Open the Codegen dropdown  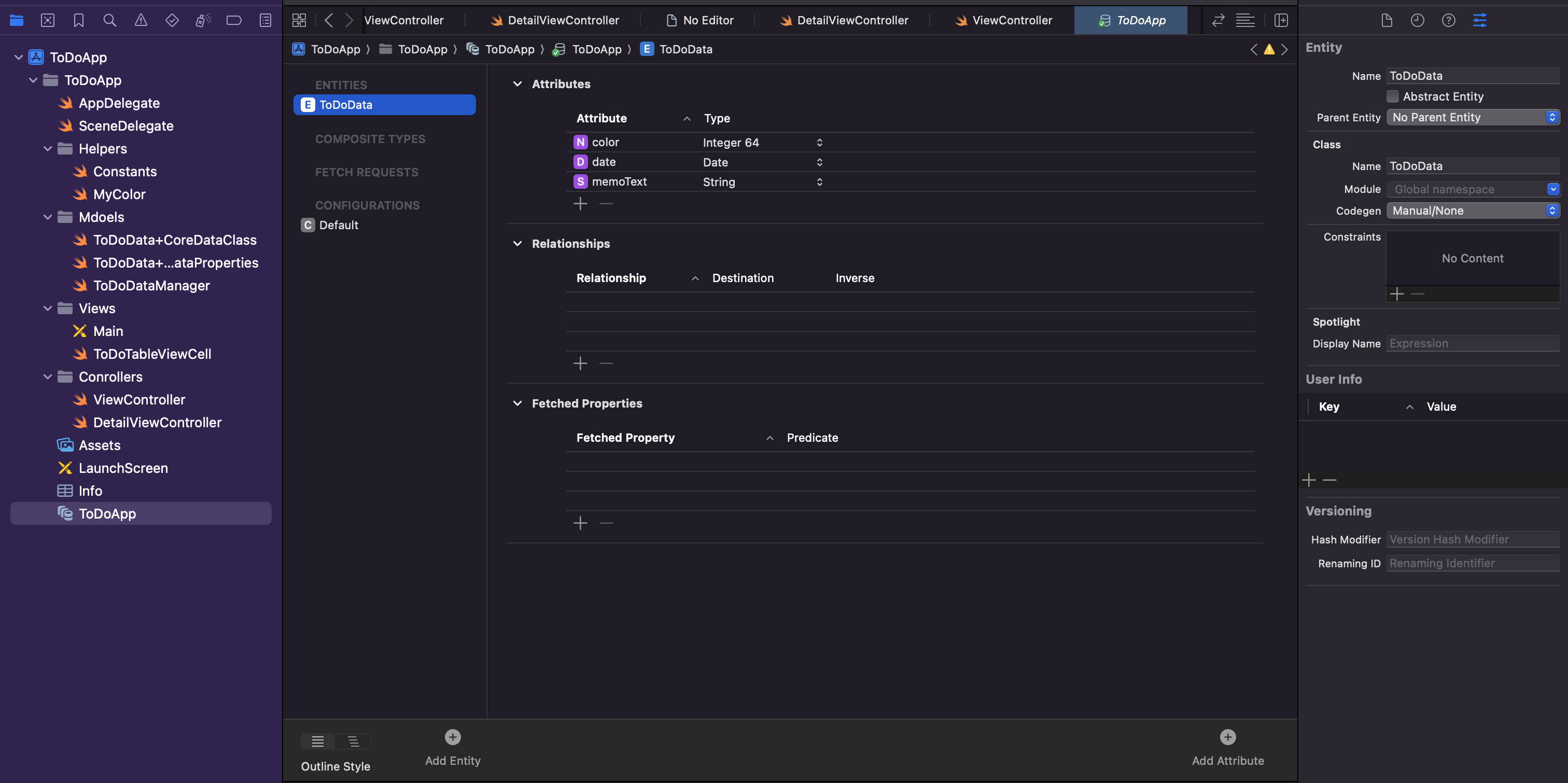[x=1473, y=211]
